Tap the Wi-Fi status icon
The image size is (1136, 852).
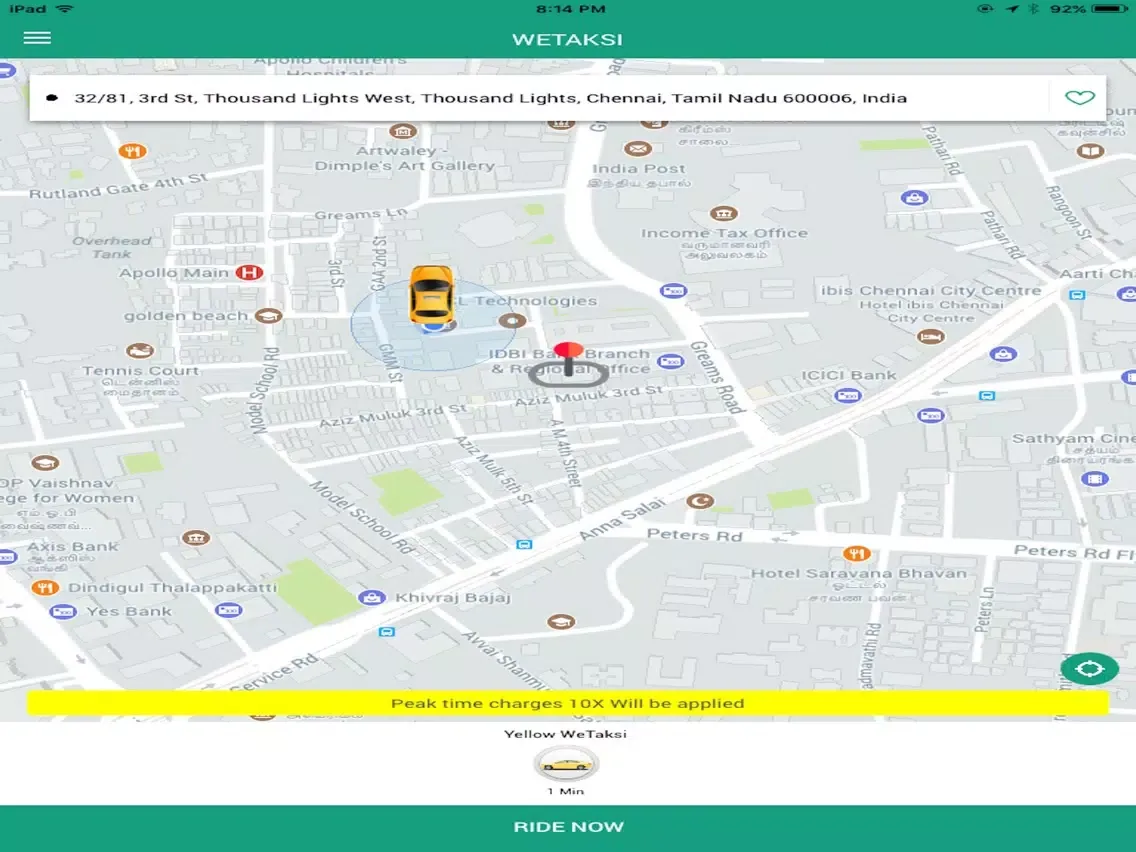pos(65,9)
